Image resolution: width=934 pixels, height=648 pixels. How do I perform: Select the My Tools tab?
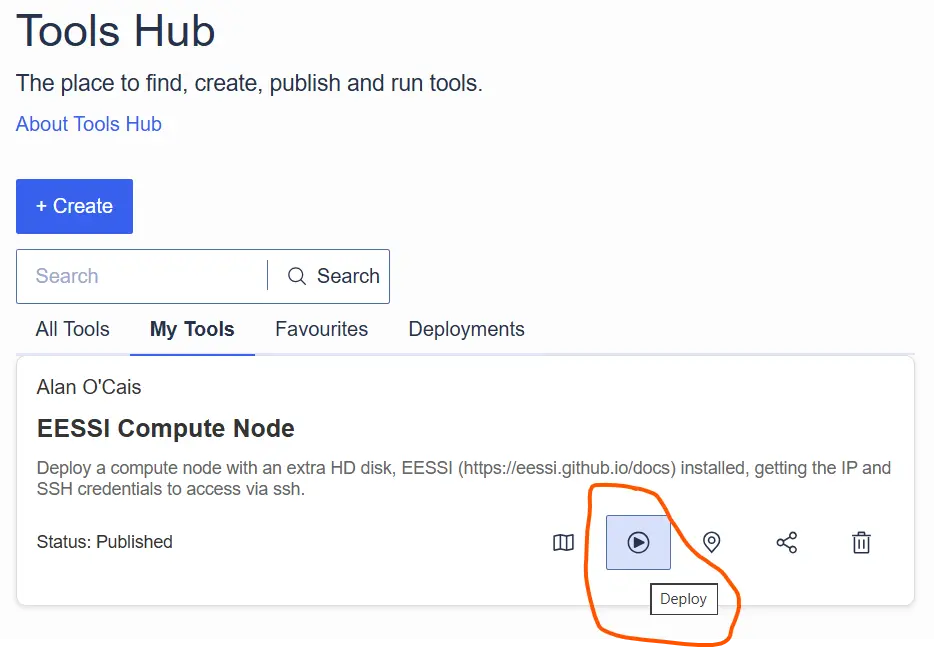[x=192, y=329]
